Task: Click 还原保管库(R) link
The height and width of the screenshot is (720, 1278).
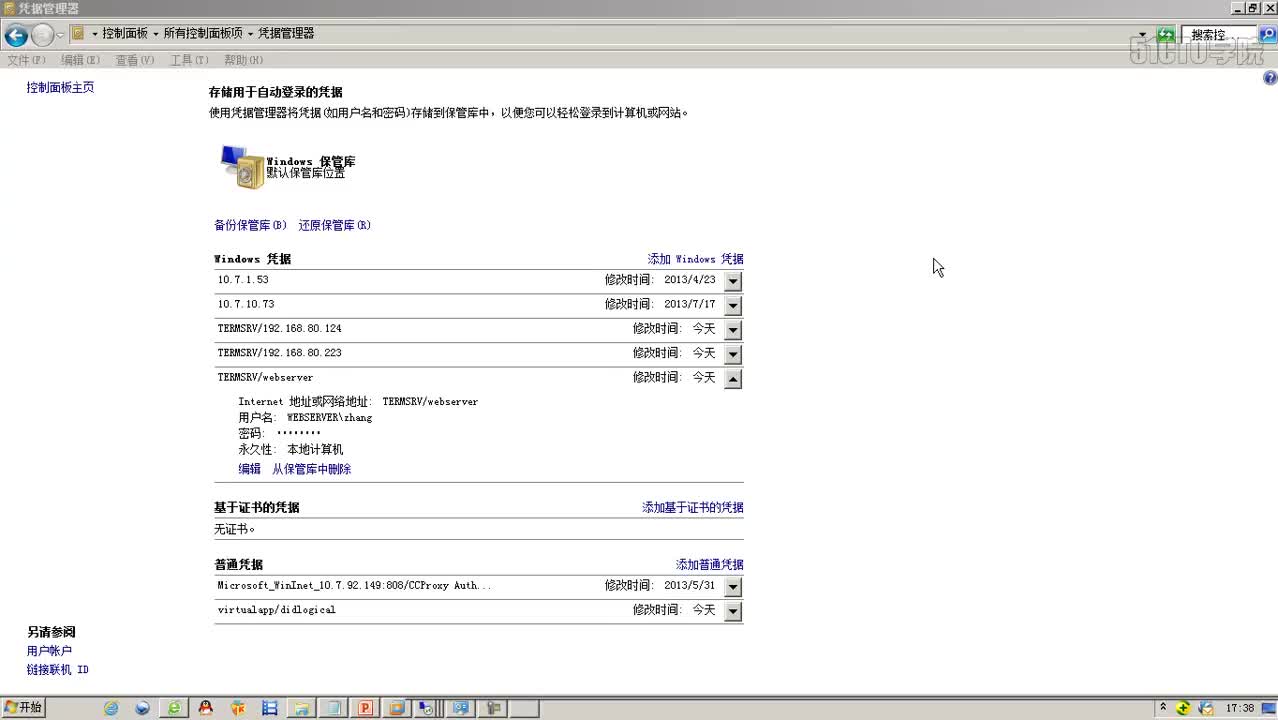Action: 334,225
